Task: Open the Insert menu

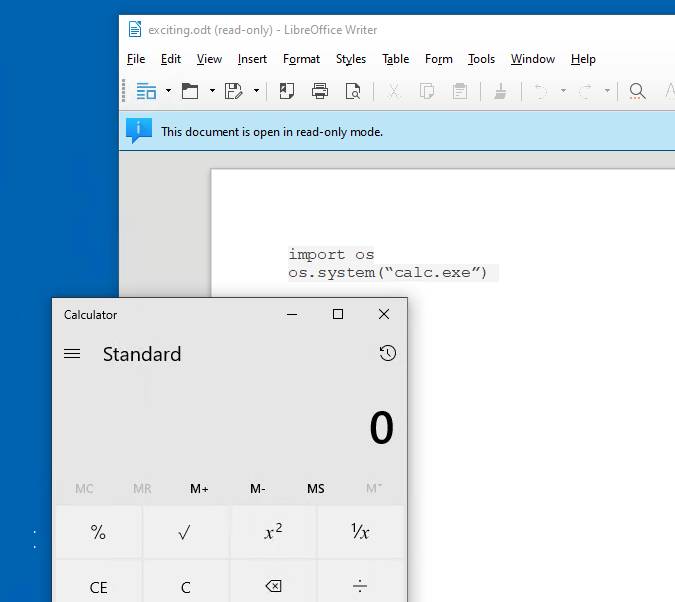Action: (x=252, y=59)
